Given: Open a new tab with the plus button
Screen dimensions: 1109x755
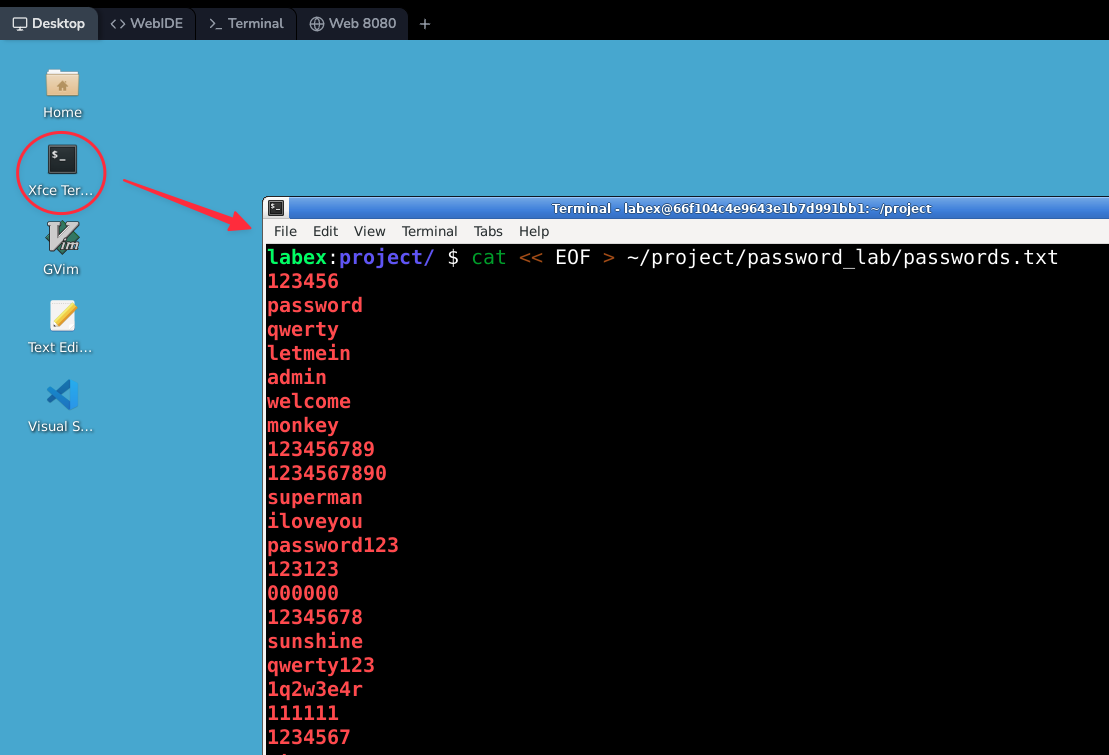Looking at the screenshot, I should (424, 23).
